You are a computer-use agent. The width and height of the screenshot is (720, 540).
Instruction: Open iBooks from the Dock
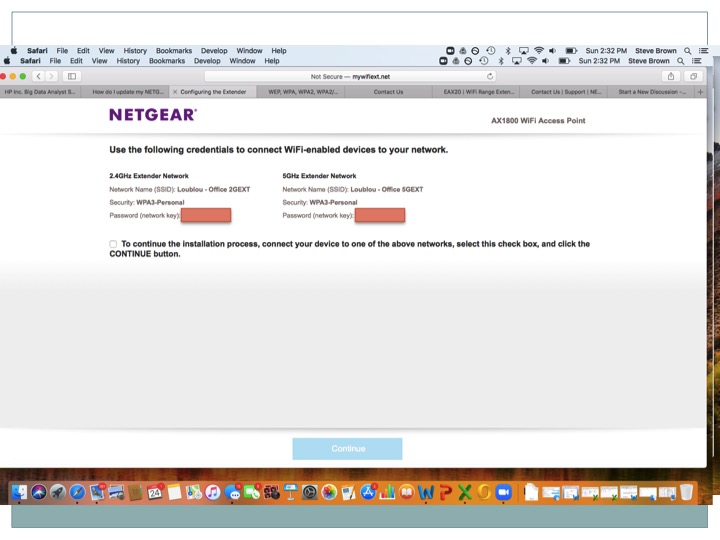406,493
